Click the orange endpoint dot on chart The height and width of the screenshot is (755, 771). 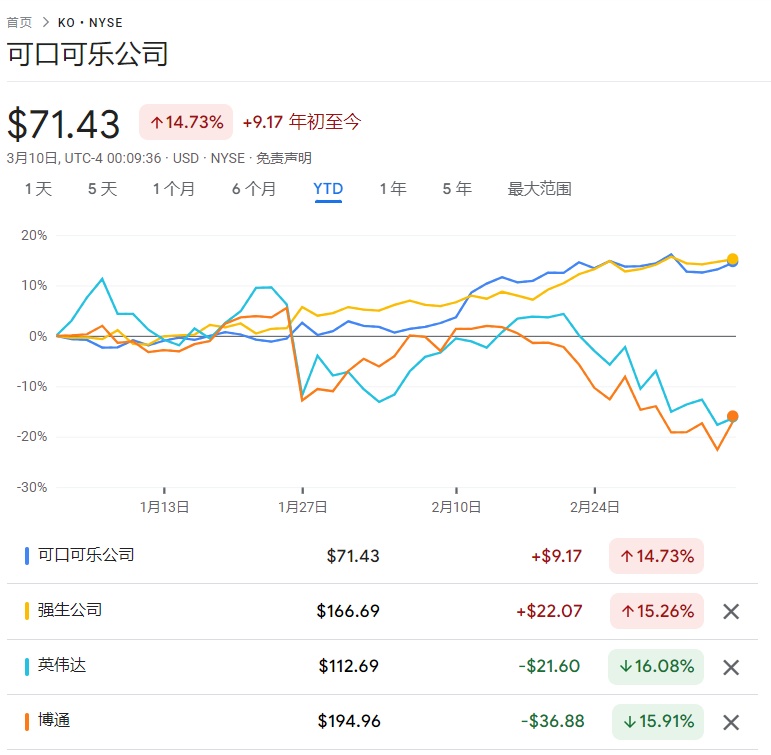[733, 416]
